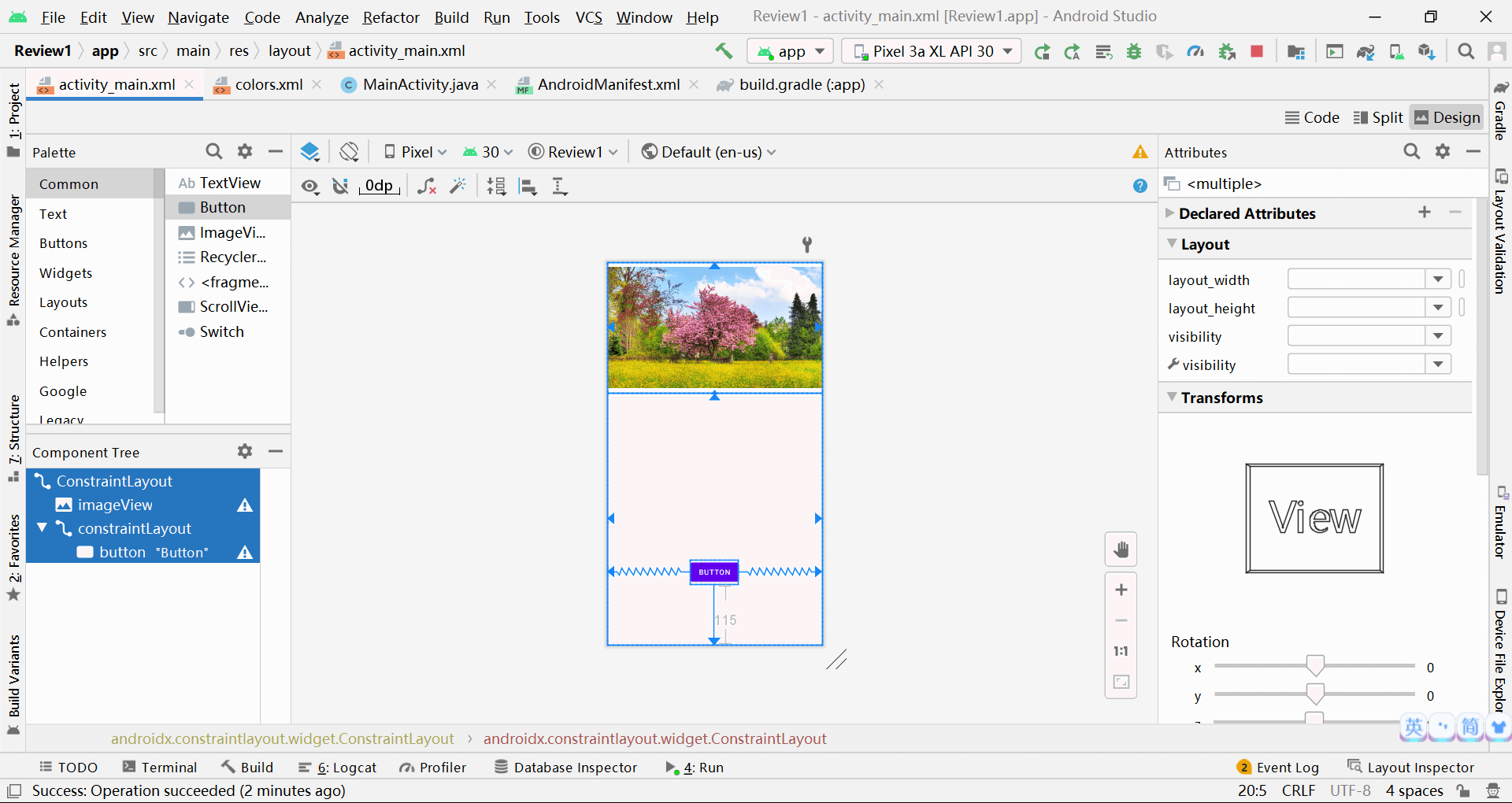1512x803 pixels.
Task: Click the Infer Constraints magic wand icon
Action: tap(458, 186)
